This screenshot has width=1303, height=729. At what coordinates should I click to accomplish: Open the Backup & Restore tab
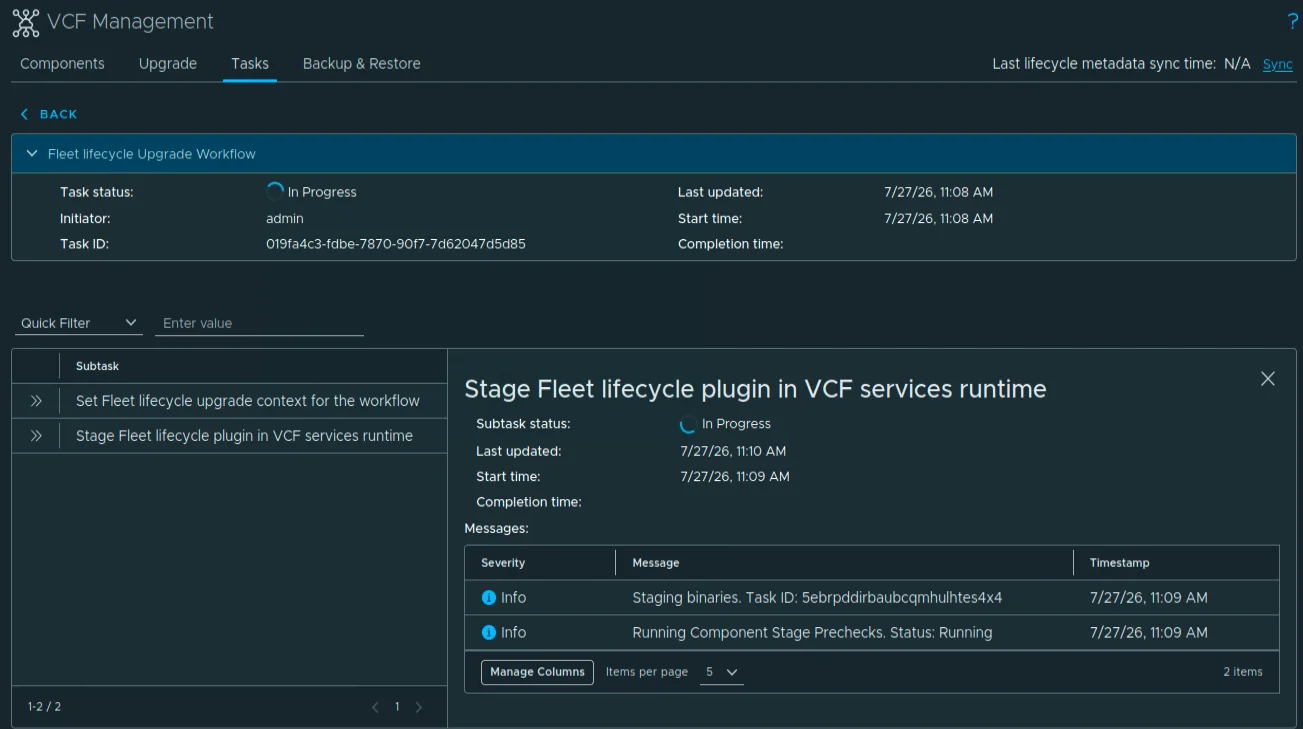362,63
